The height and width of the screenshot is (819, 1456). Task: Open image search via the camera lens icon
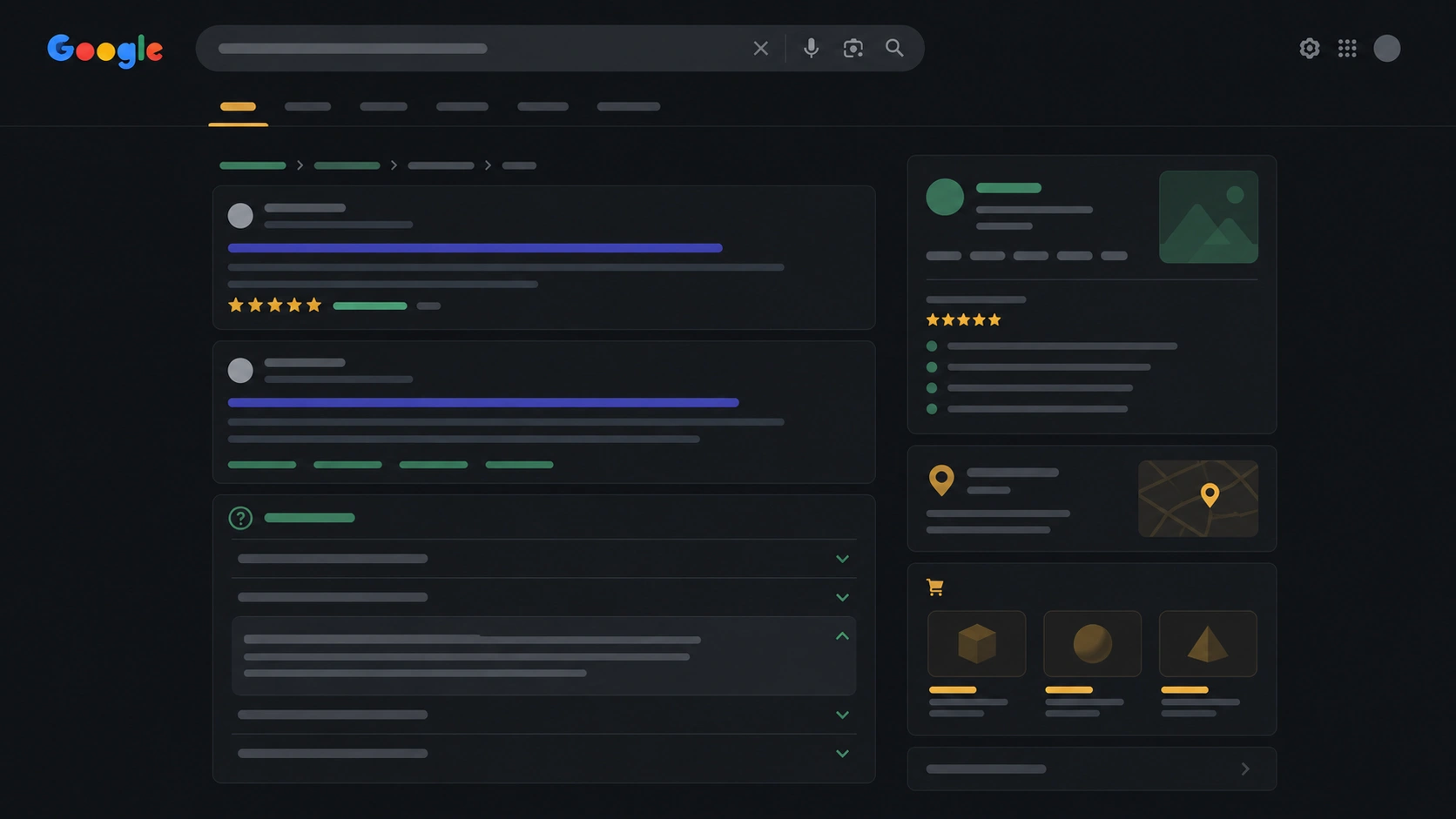(853, 48)
